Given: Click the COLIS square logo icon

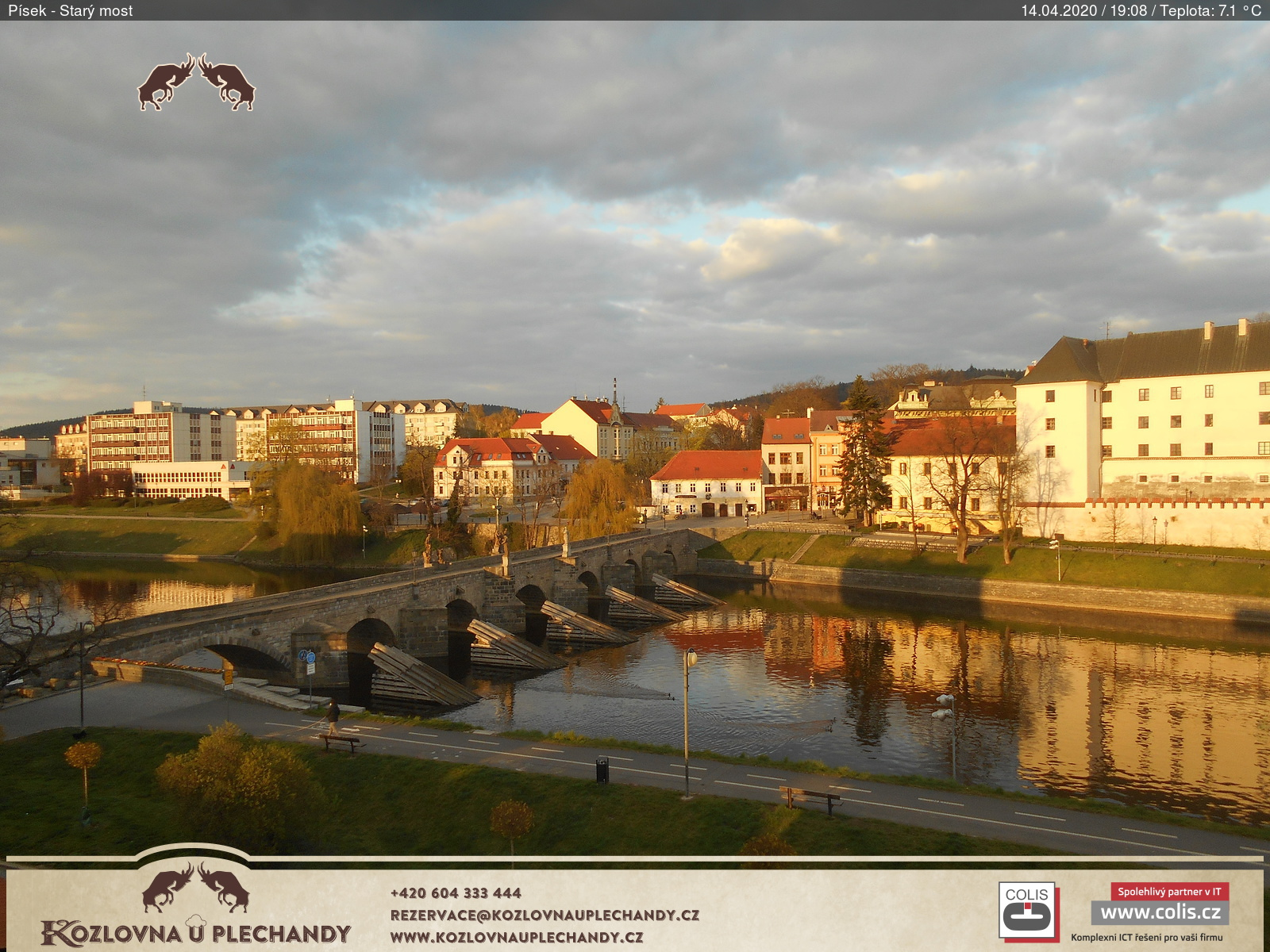Looking at the screenshot, I should click(x=1027, y=911).
